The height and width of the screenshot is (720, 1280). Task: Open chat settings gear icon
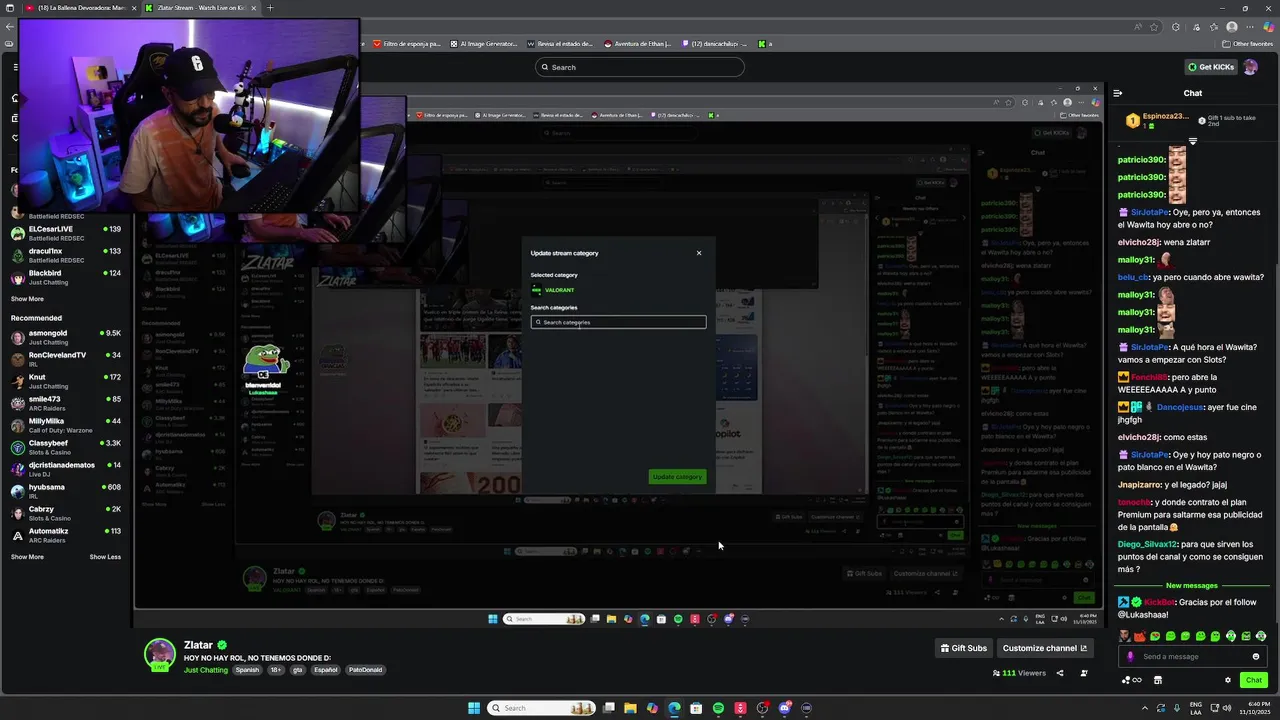click(1228, 680)
